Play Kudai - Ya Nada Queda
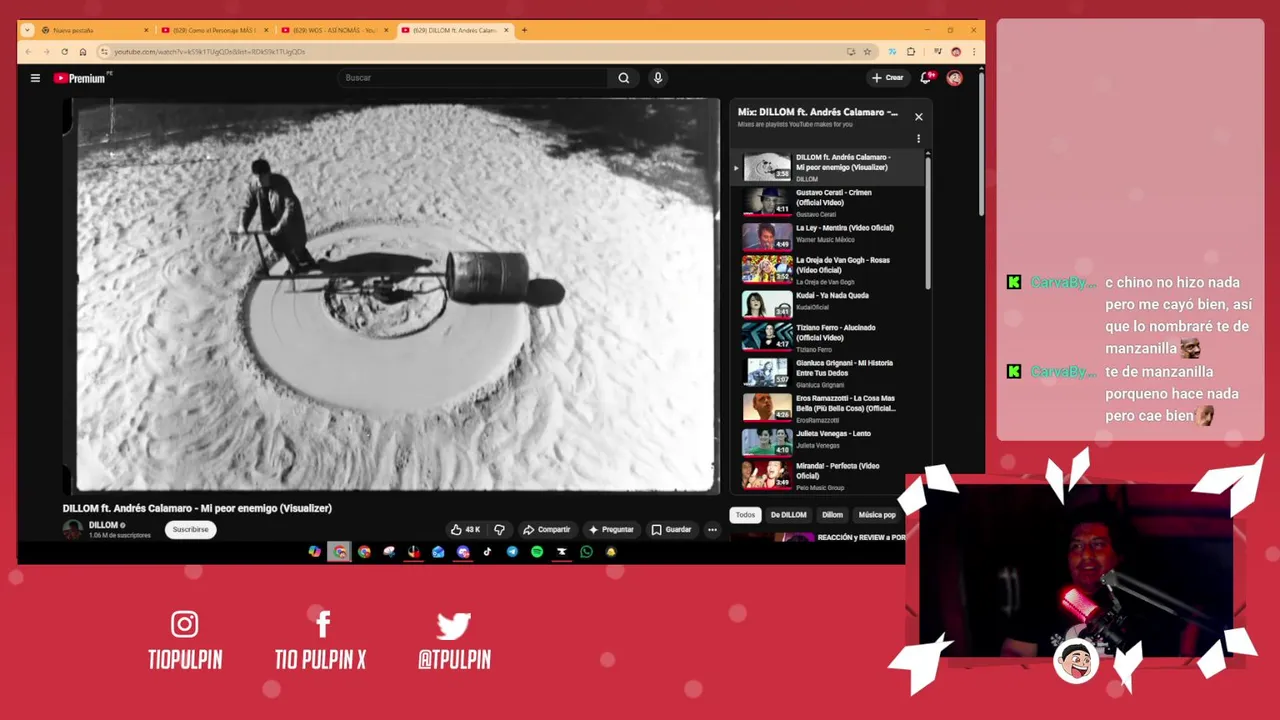 pos(830,304)
